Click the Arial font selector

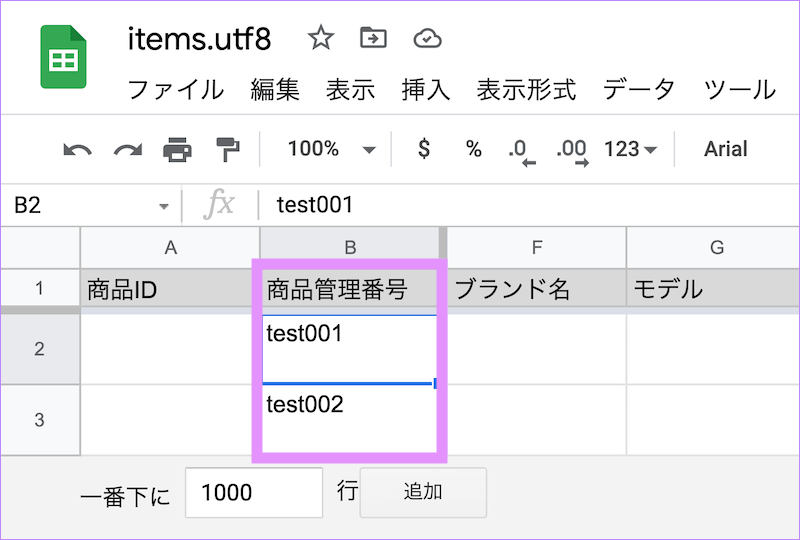tap(725, 149)
